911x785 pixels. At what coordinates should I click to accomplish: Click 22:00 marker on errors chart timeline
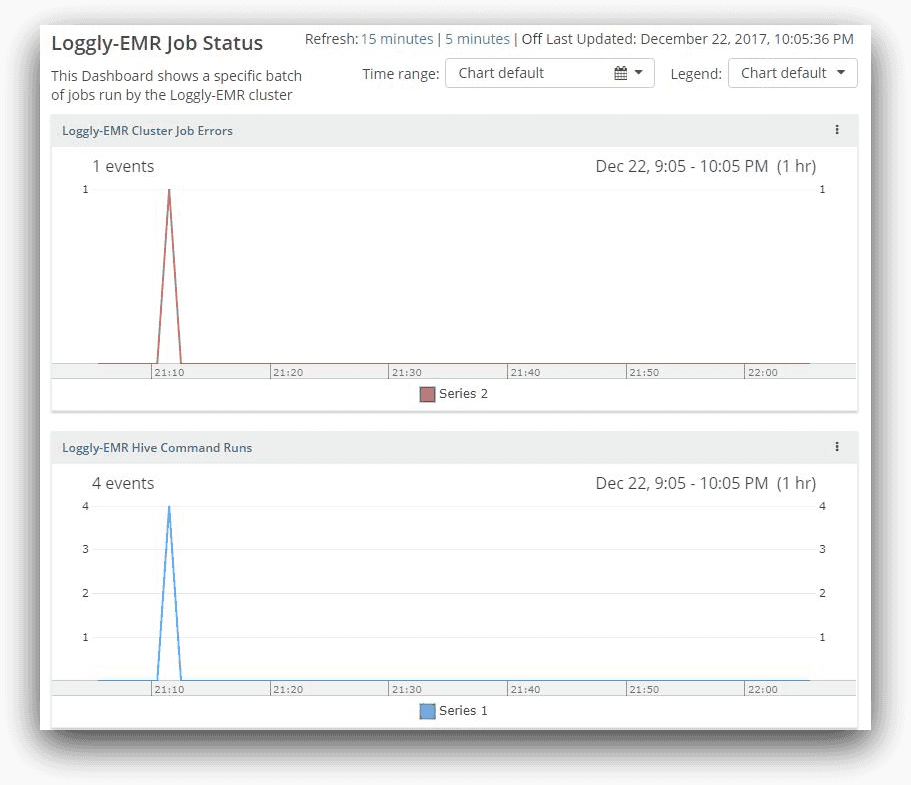761,372
